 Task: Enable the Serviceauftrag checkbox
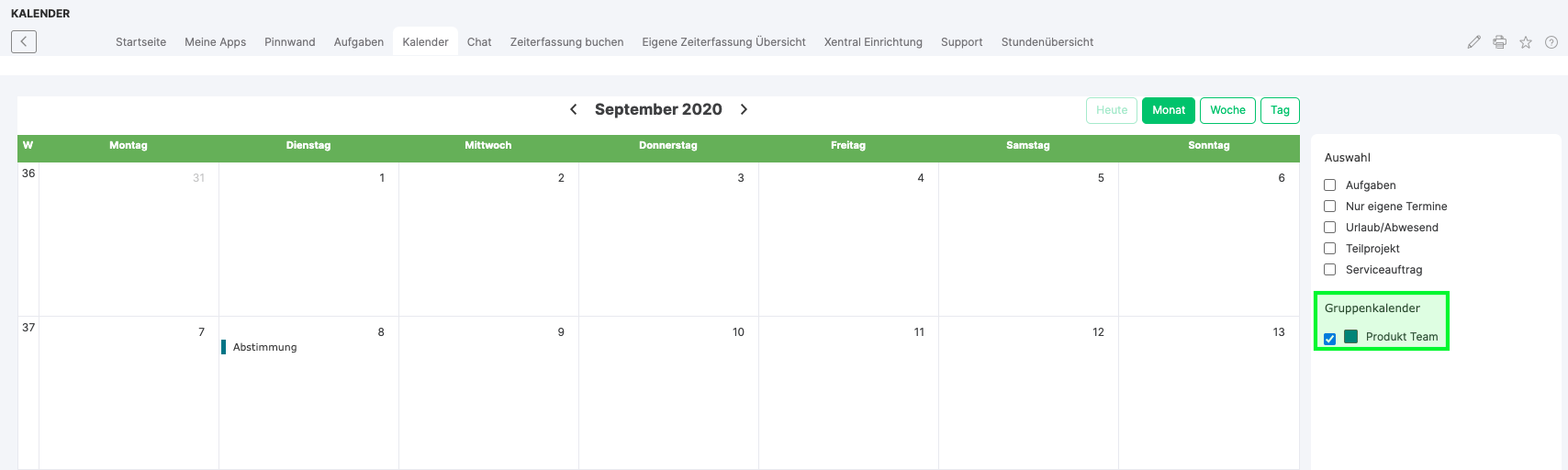point(1329,270)
